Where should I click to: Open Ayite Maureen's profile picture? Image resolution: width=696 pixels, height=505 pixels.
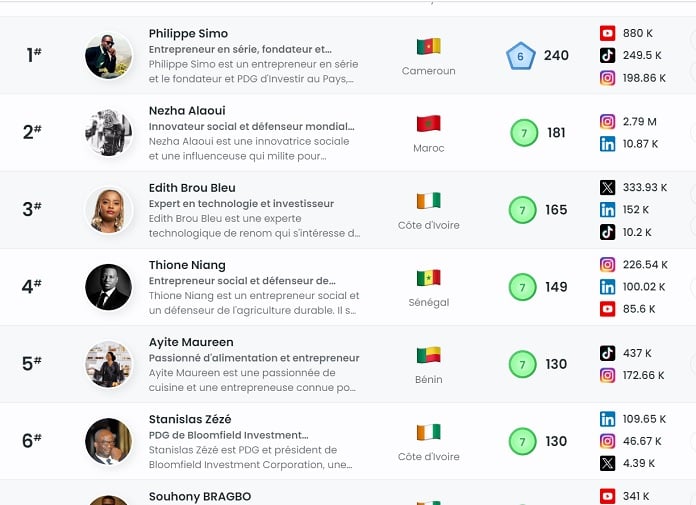108,364
